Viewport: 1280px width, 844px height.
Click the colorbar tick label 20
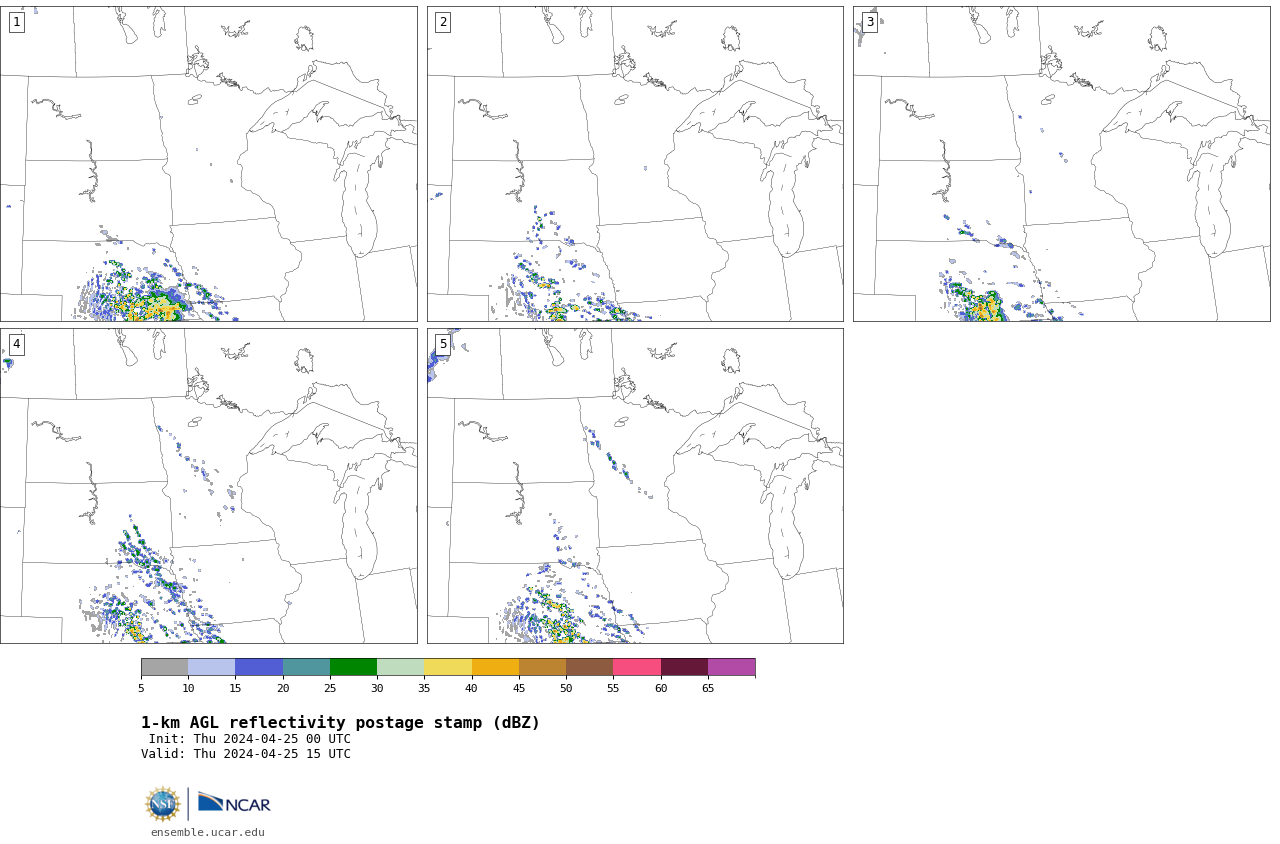pyautogui.click(x=283, y=688)
